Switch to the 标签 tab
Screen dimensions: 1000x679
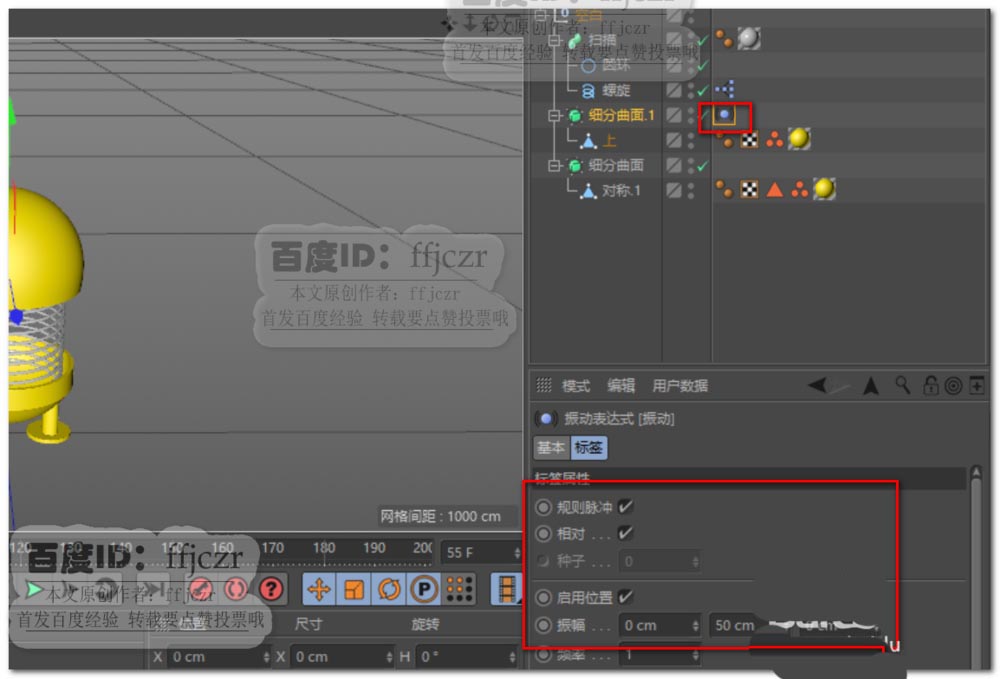click(589, 448)
